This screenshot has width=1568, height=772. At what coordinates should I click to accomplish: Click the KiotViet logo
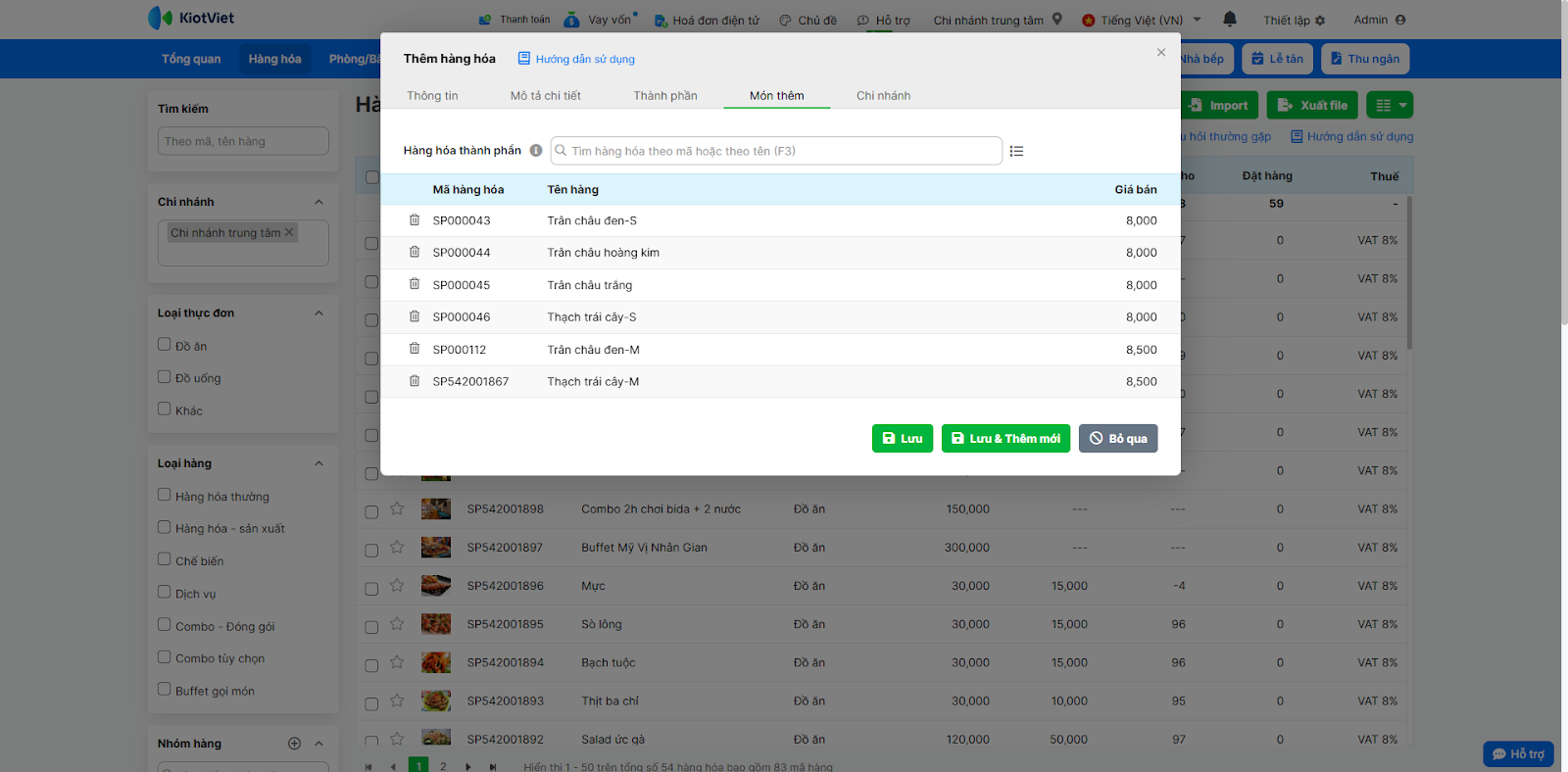click(x=191, y=18)
